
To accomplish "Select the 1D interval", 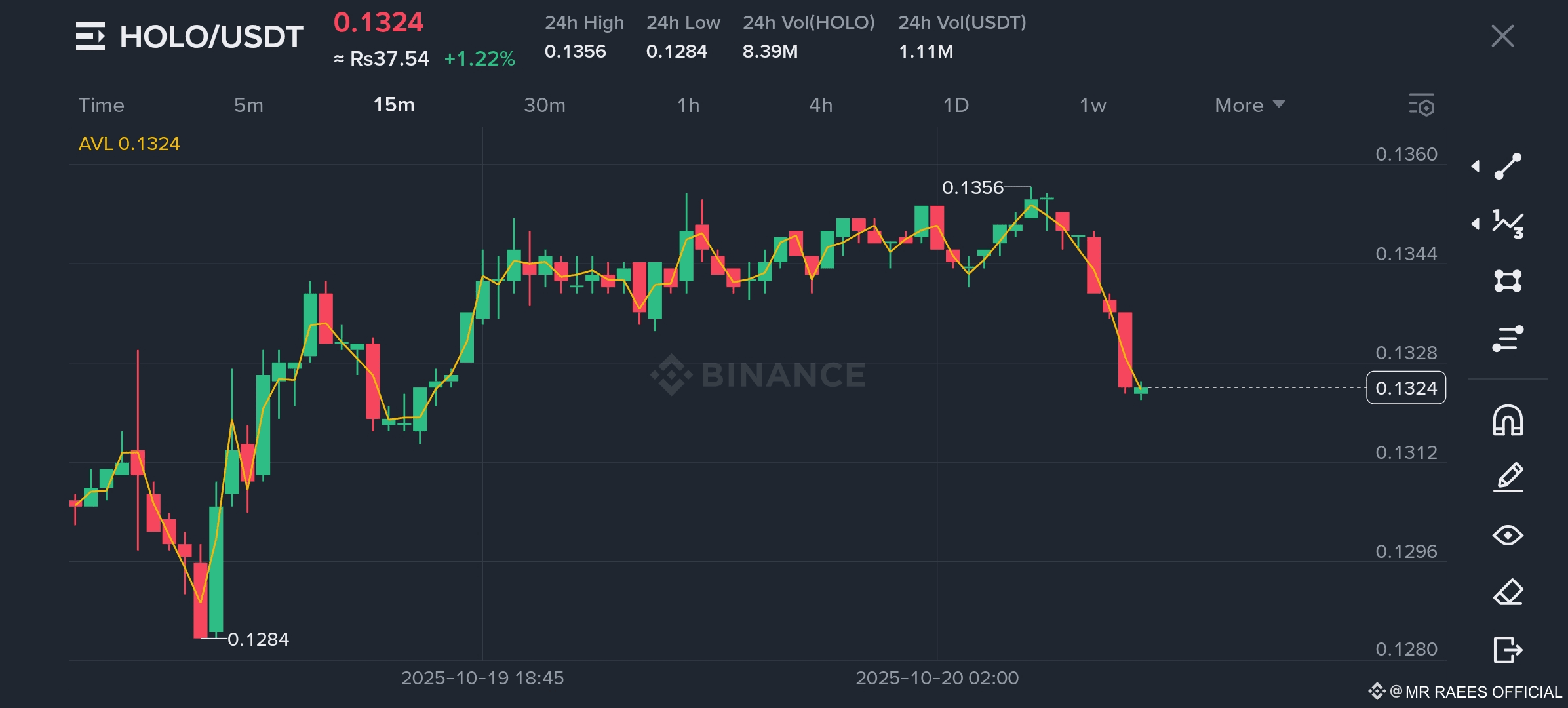I will [956, 105].
